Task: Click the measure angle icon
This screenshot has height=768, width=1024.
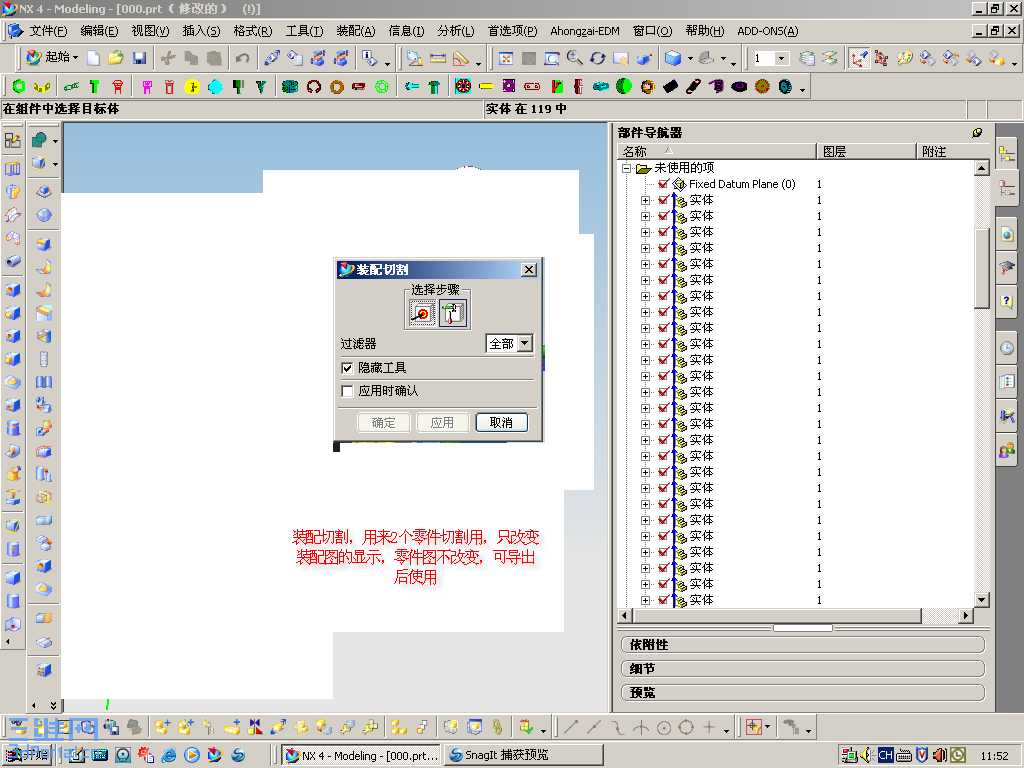Action: (x=461, y=58)
